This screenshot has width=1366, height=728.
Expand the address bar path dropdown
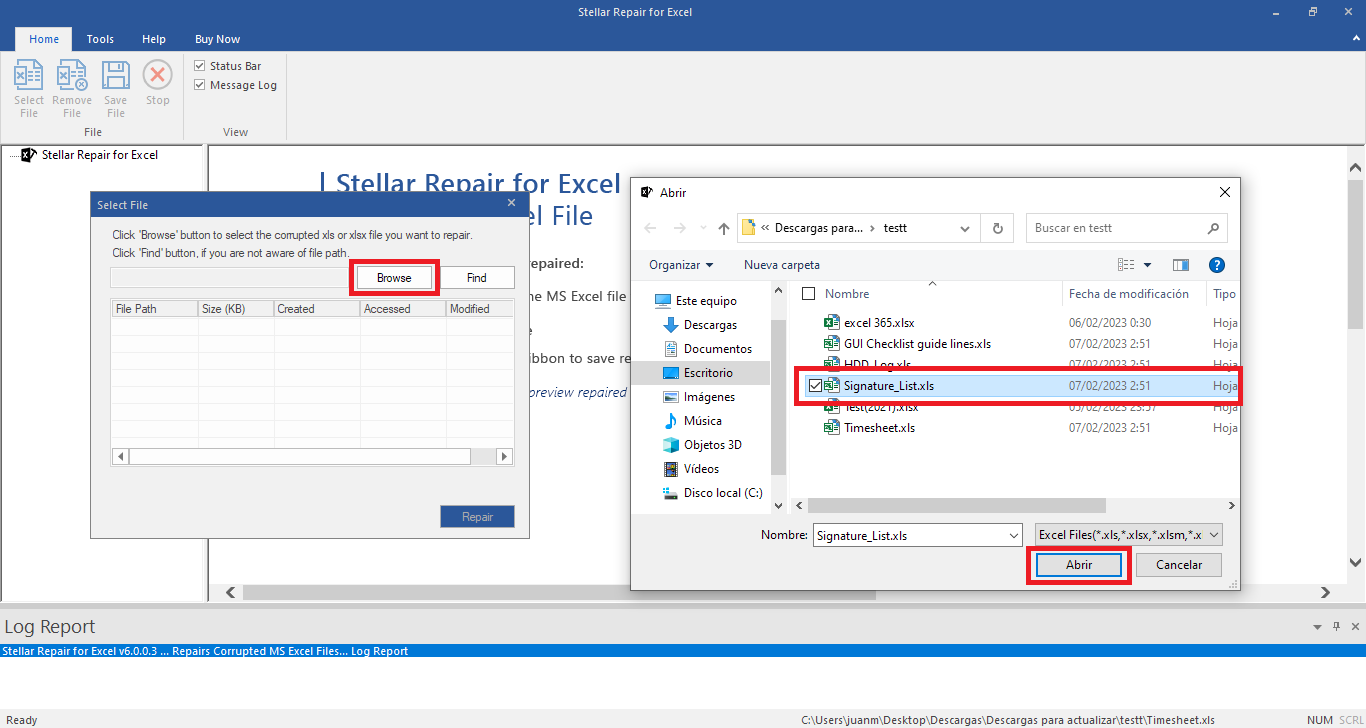(965, 228)
